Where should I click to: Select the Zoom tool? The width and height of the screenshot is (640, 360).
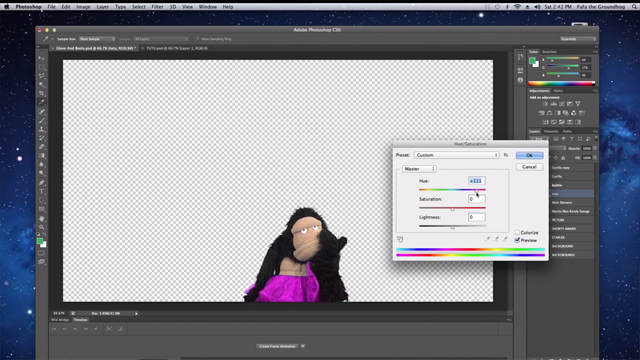click(42, 227)
